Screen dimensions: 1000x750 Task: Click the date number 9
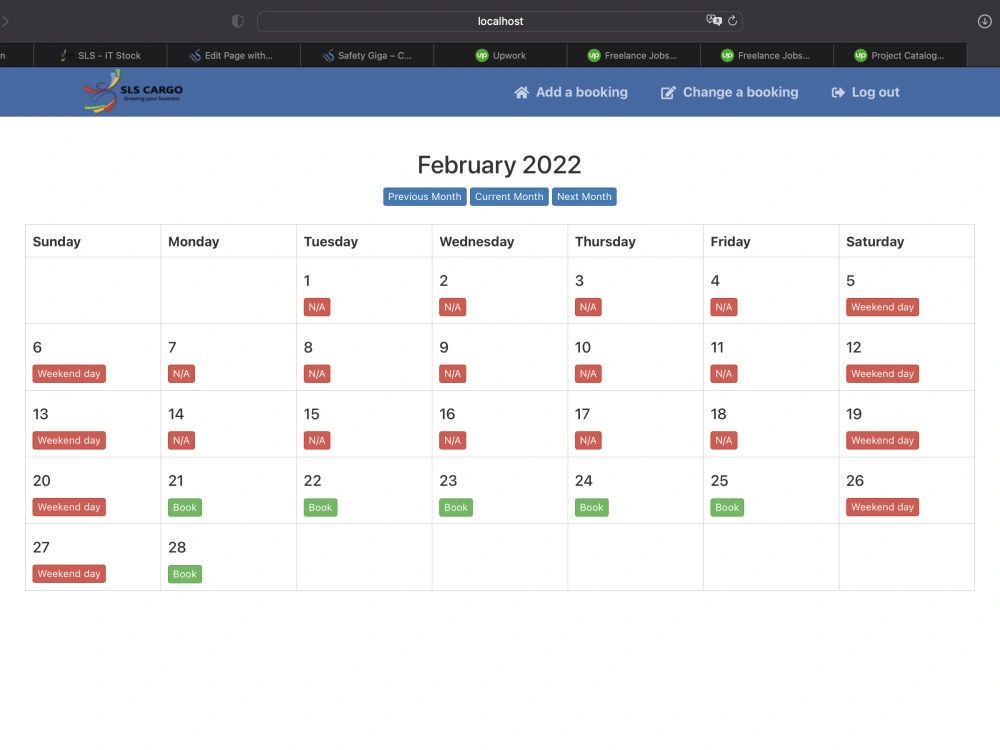(444, 348)
